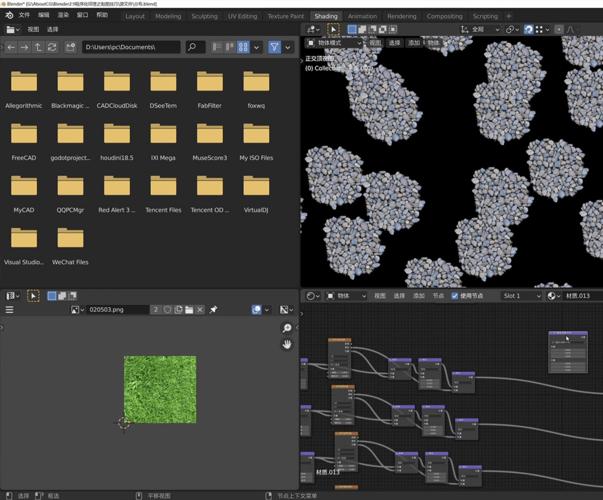Click the create new folder icon
The width and height of the screenshot is (603, 500).
coord(72,47)
